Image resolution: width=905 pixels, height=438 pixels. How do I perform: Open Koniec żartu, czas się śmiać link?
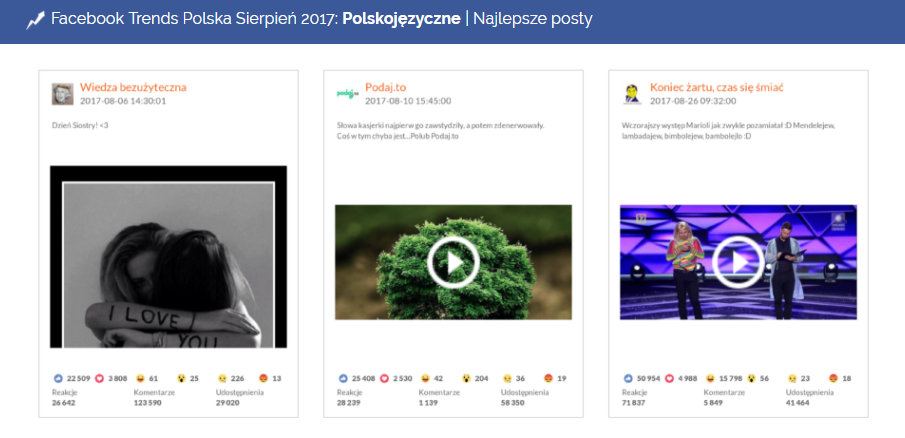click(x=716, y=87)
